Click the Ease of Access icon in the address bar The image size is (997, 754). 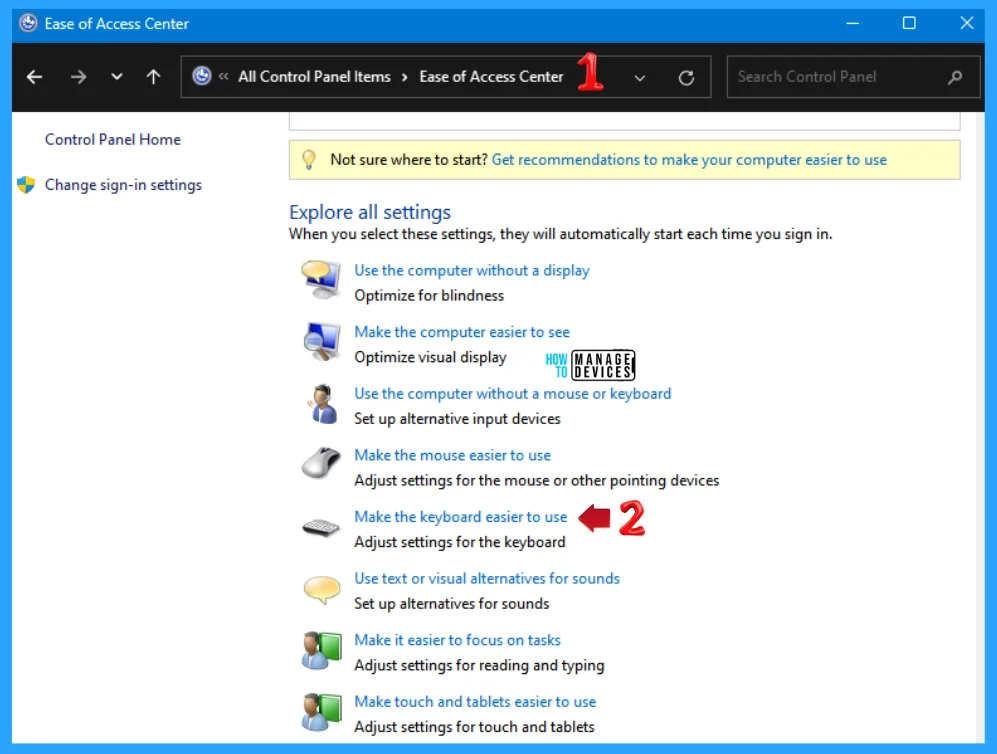[202, 76]
